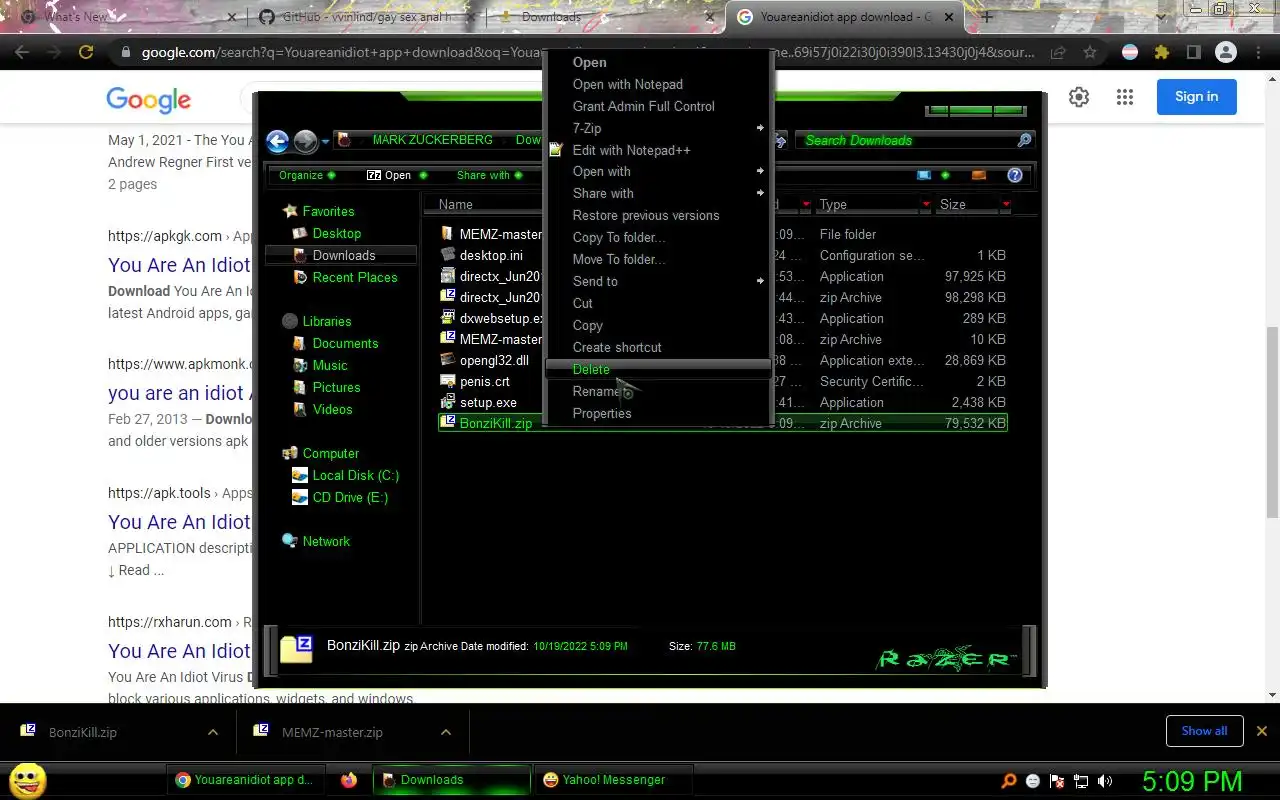Screen dimensions: 1280x800
Task: Click Chrome's back navigation arrow
Action: point(22,52)
